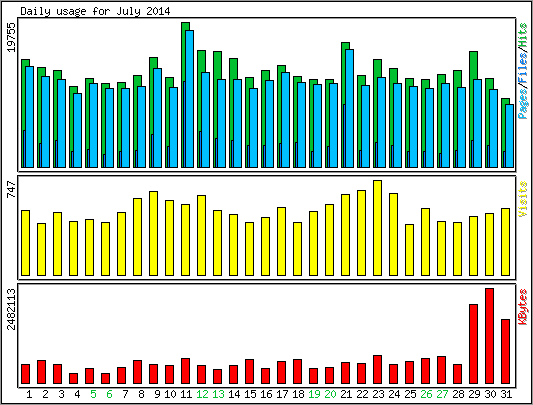The height and width of the screenshot is (405, 533).
Task: Click day 23 on the x-axis
Action: pos(378,394)
